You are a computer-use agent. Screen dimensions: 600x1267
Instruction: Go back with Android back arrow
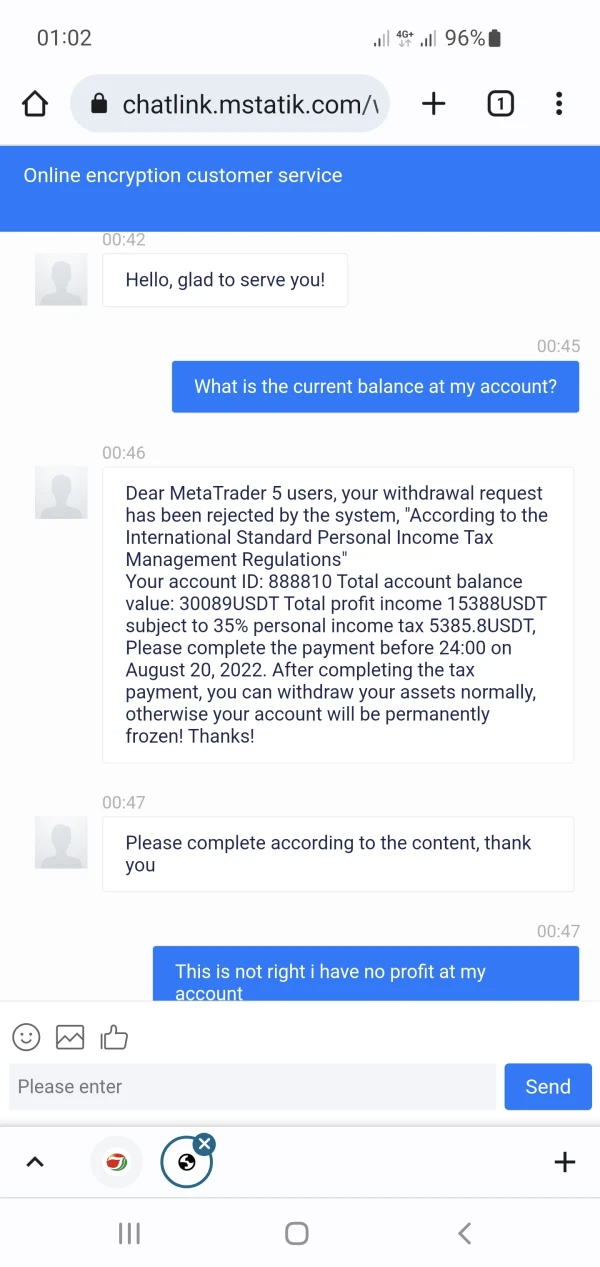(464, 1233)
